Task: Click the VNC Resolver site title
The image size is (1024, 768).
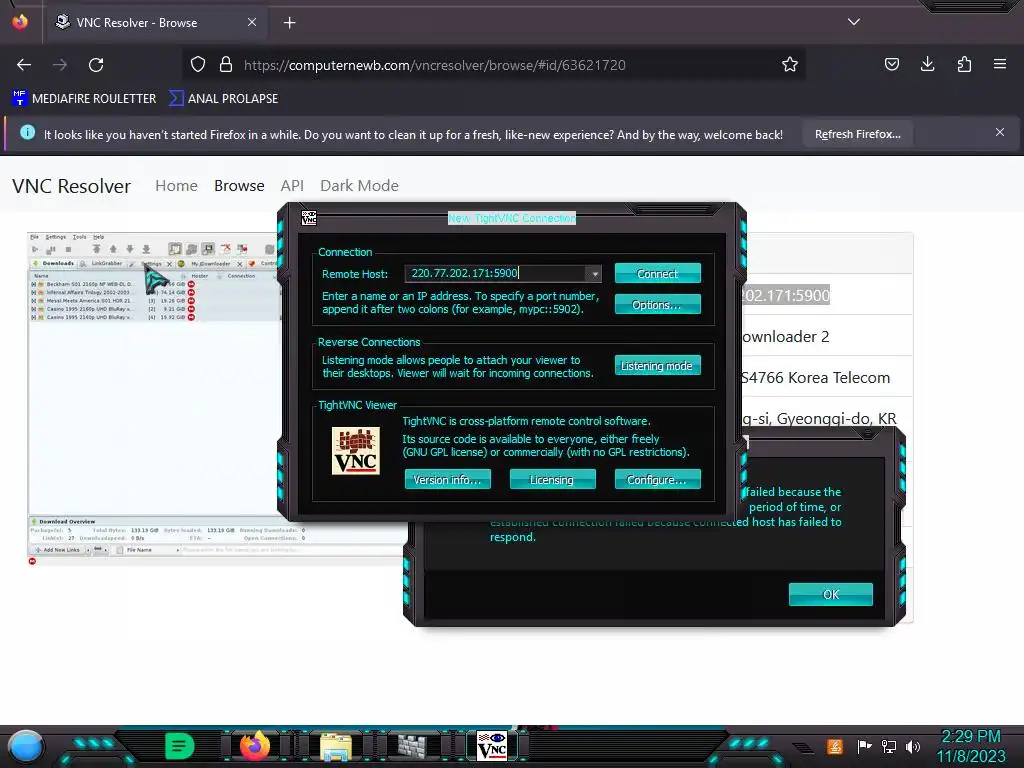Action: click(72, 186)
